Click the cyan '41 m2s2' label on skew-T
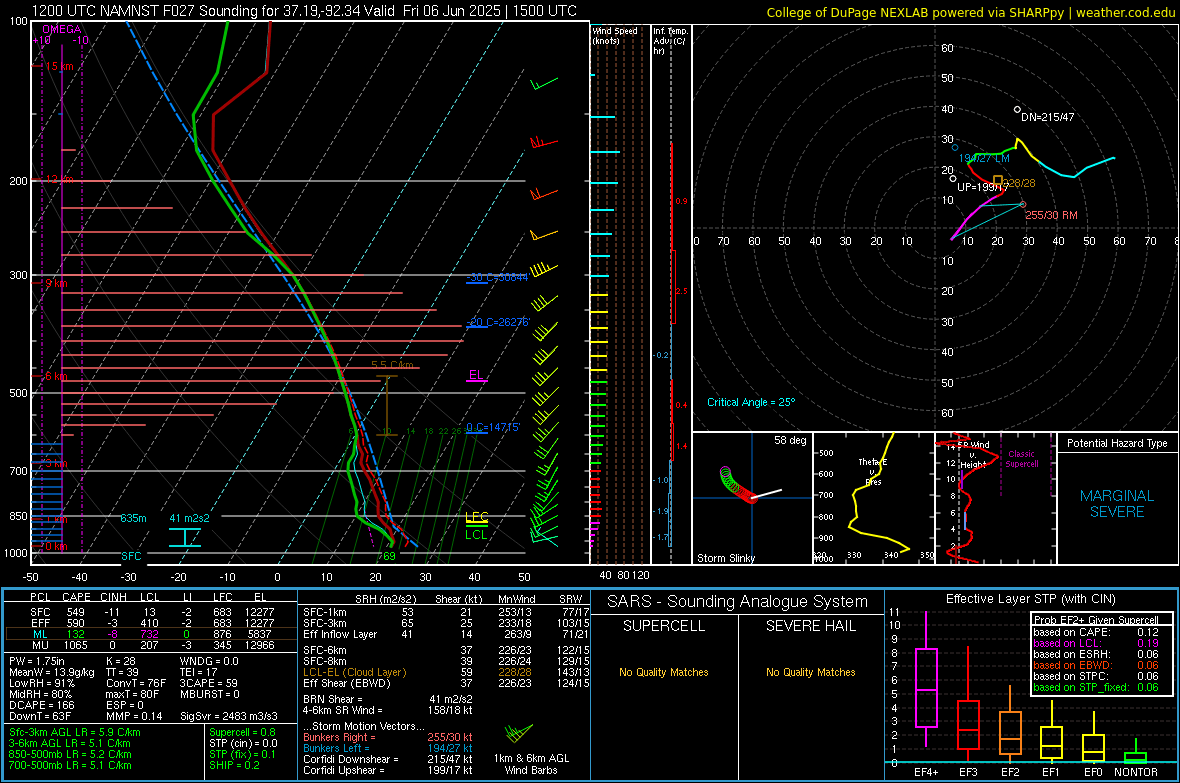Image resolution: width=1180 pixels, height=783 pixels. [x=190, y=518]
